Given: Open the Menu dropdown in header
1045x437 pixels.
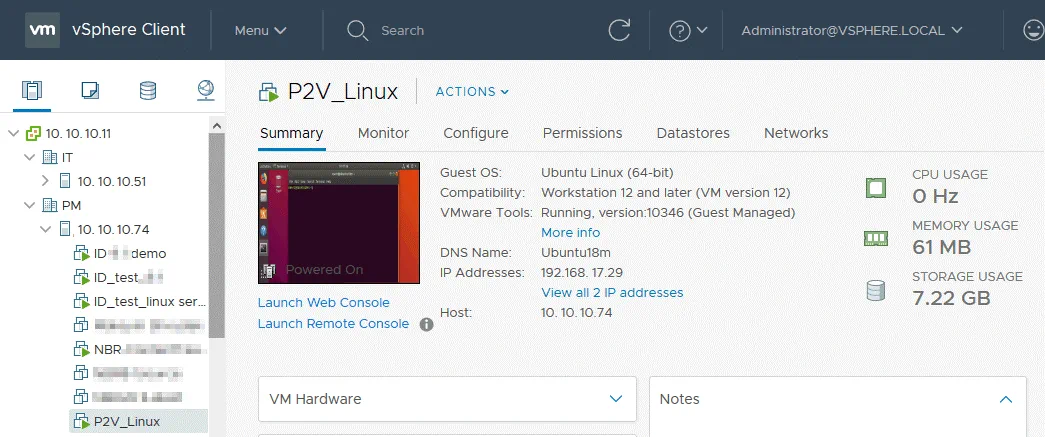Looking at the screenshot, I should click(x=260, y=30).
